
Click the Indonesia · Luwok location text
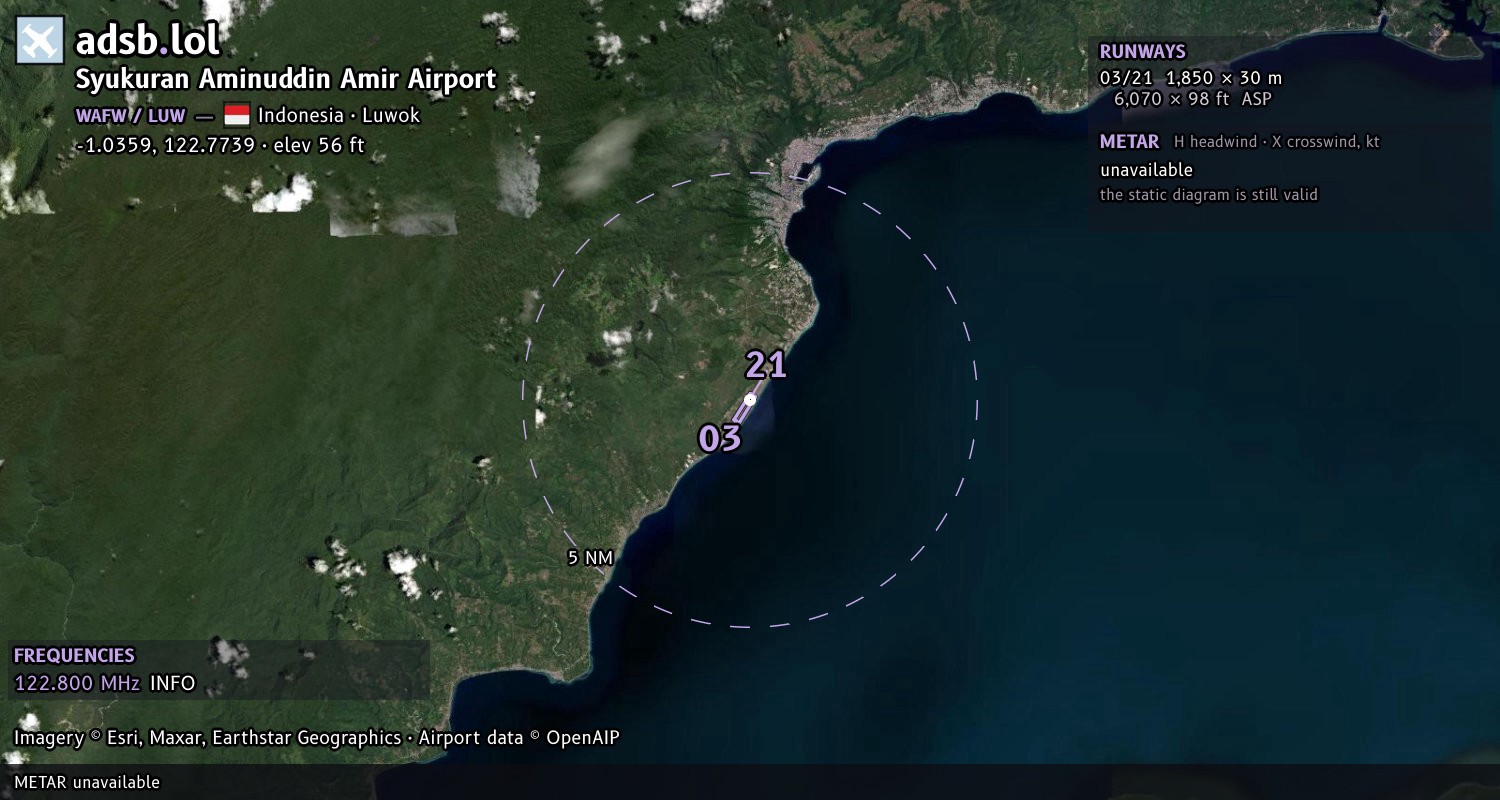coord(339,115)
